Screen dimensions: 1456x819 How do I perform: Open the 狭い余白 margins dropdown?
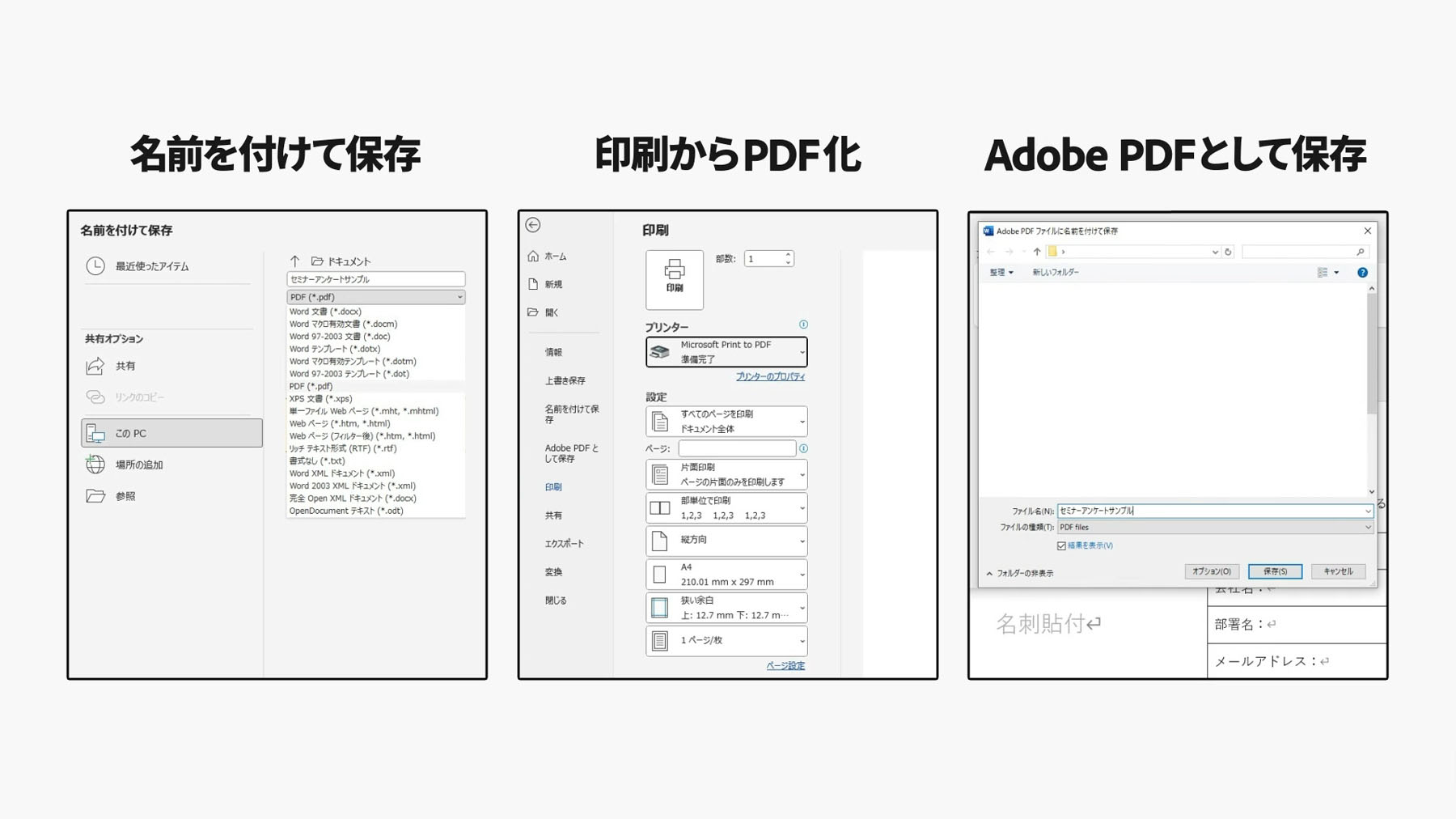(726, 608)
